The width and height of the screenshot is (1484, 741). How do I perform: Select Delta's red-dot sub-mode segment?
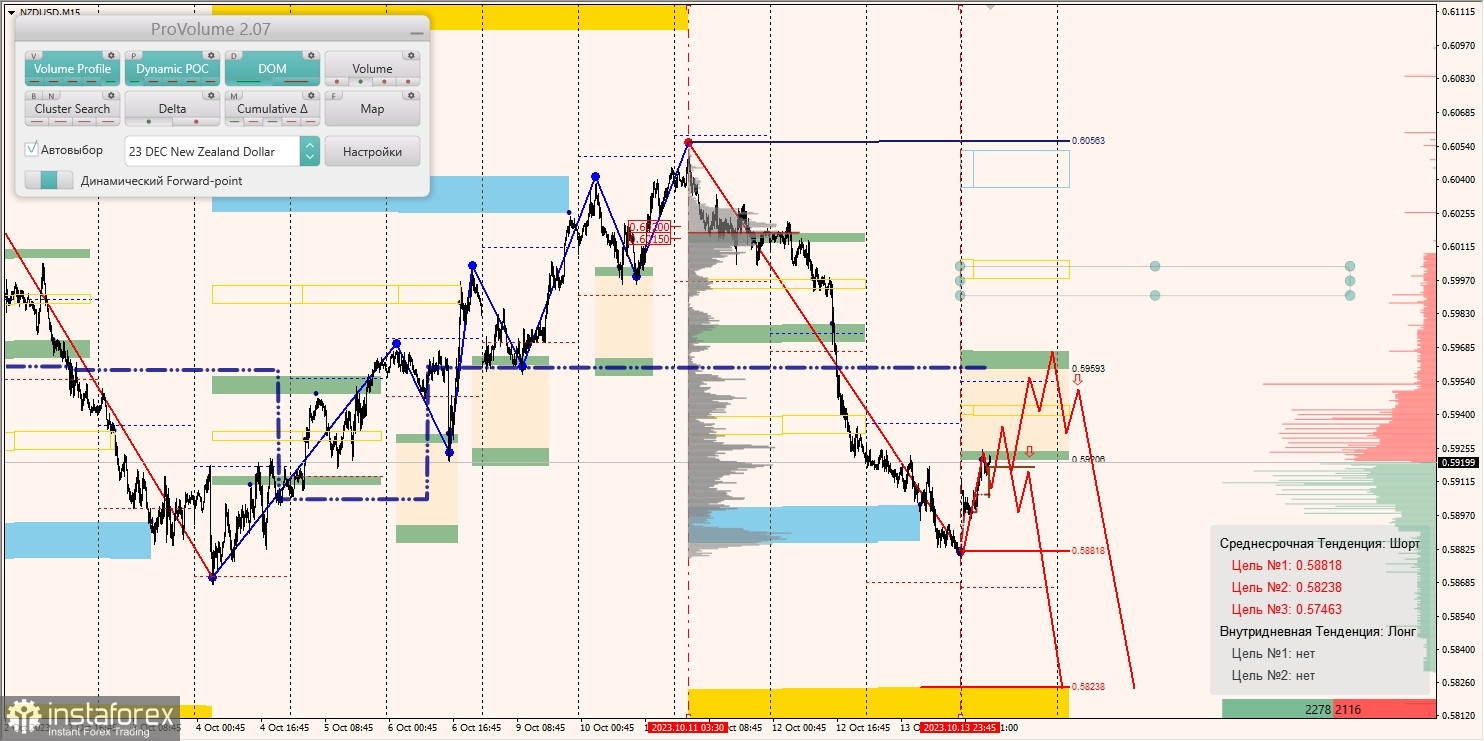pos(195,122)
